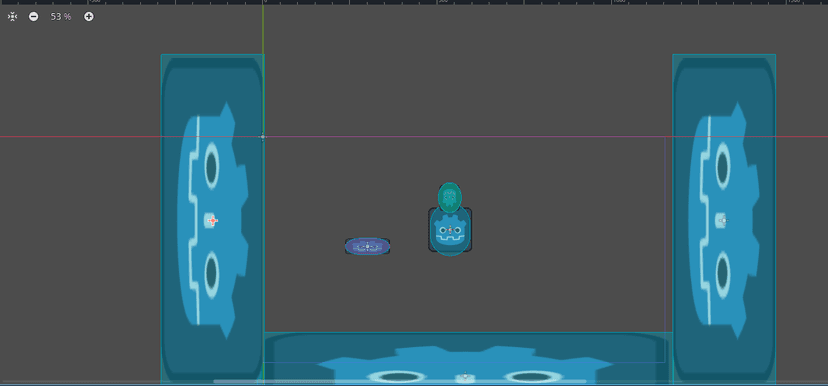Select the teal oval above the player
This screenshot has height=386, width=828.
(x=450, y=197)
